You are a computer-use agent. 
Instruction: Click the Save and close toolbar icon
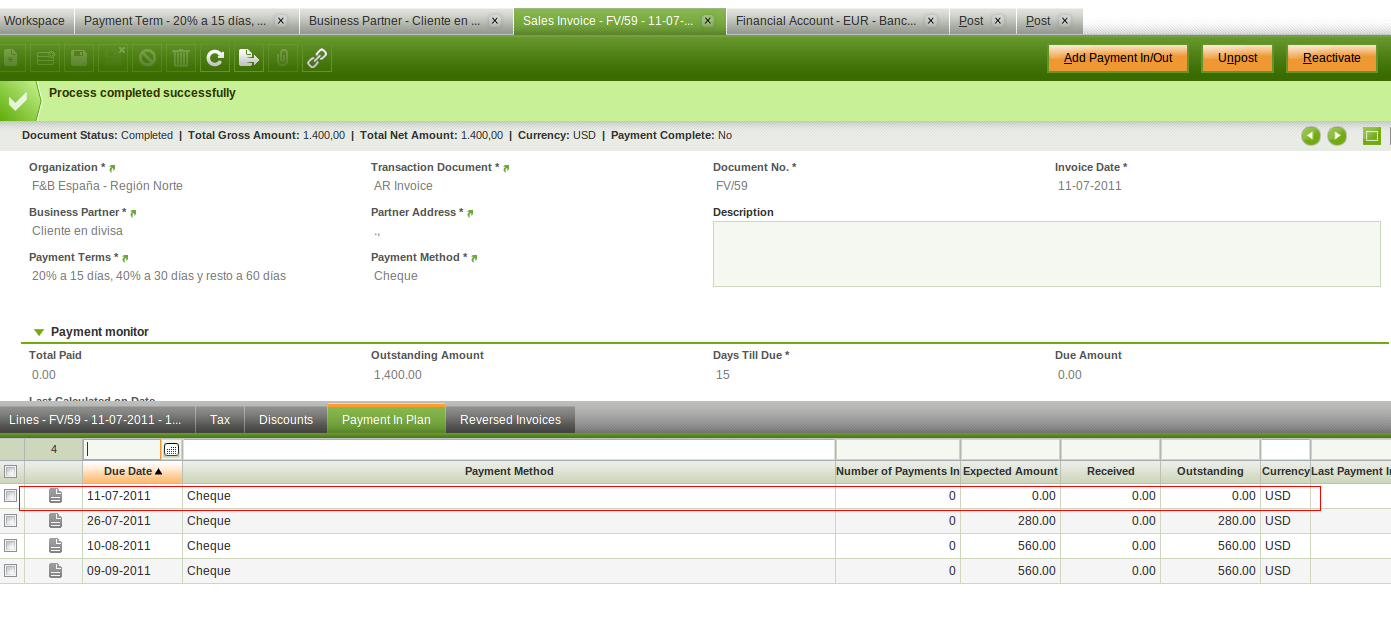(113, 58)
